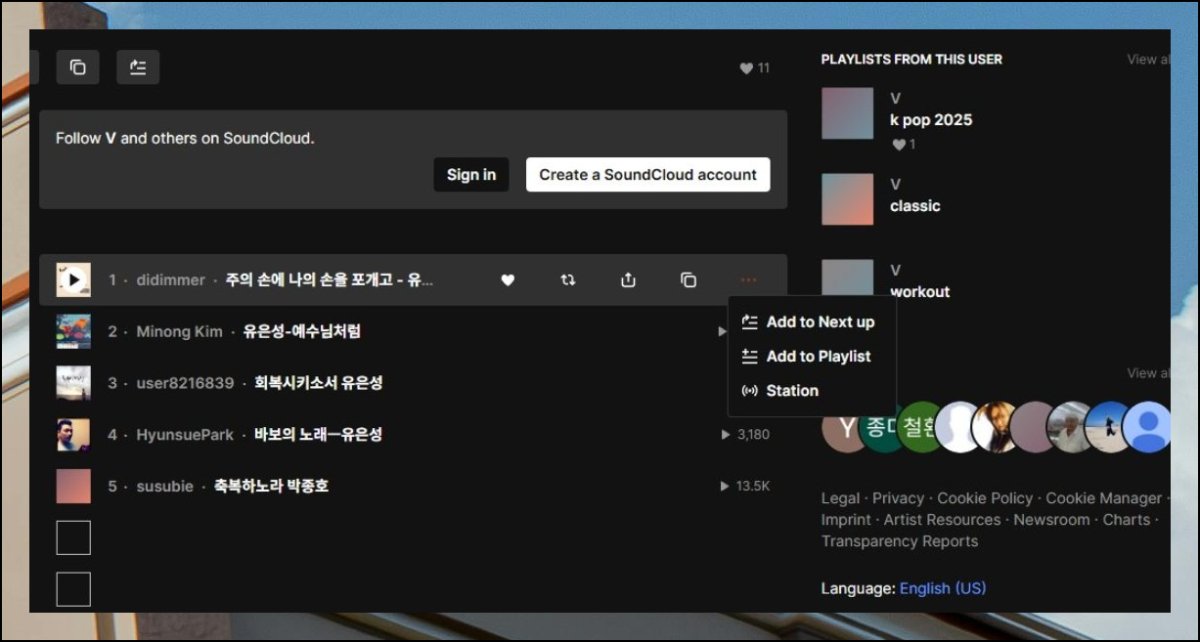Click the 종다 green avatar
Screen dimensions: 1200x642
[881, 427]
